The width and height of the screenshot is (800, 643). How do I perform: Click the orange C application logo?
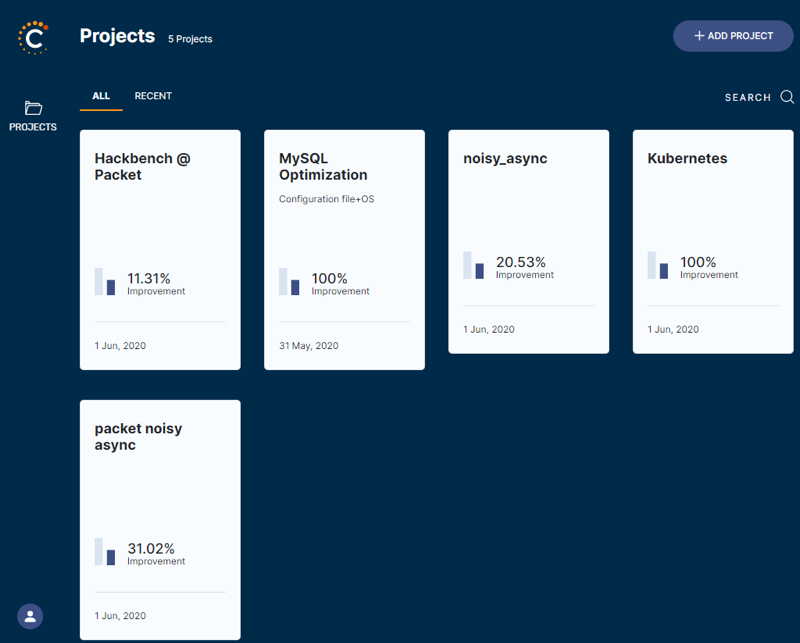point(33,37)
